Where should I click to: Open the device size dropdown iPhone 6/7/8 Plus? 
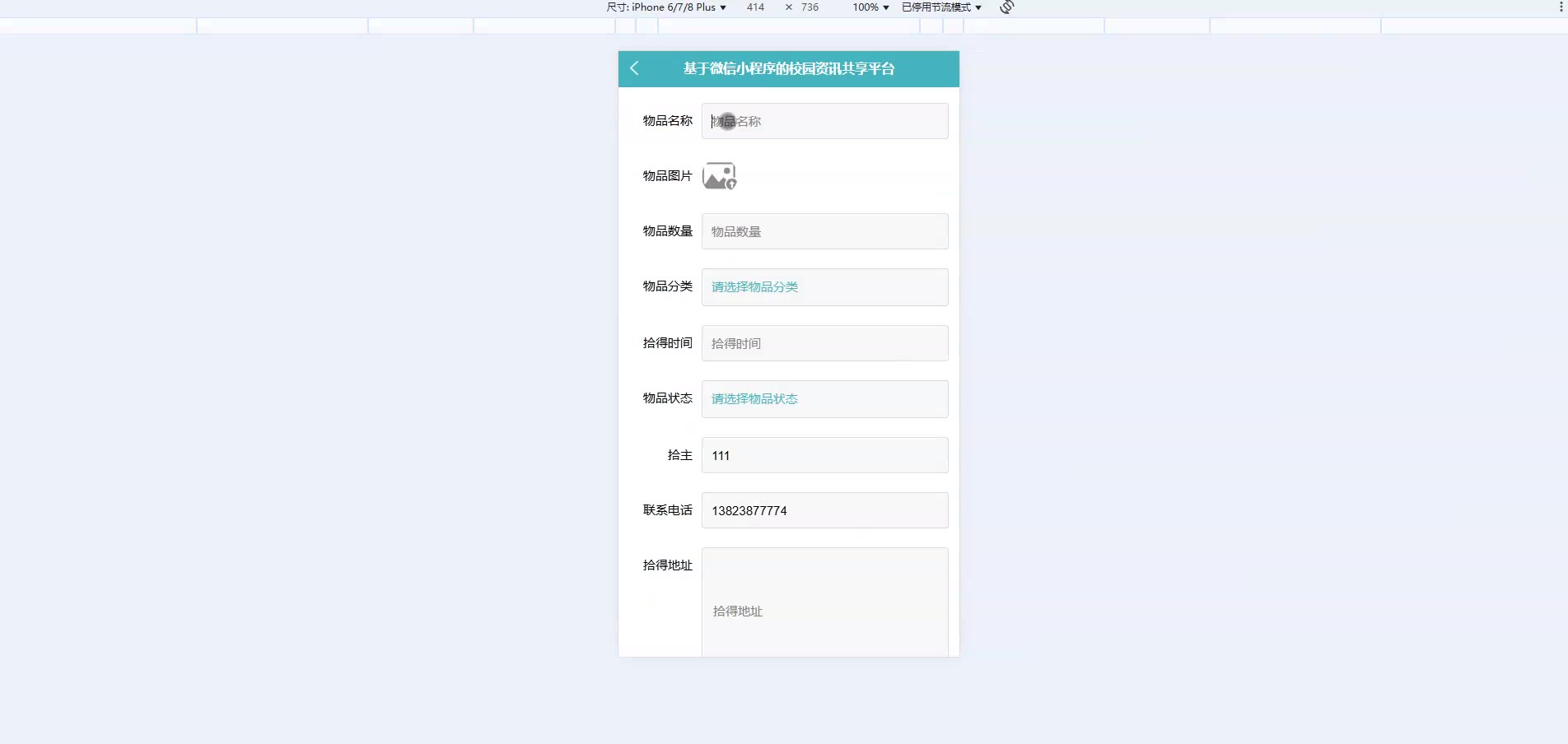[666, 7]
